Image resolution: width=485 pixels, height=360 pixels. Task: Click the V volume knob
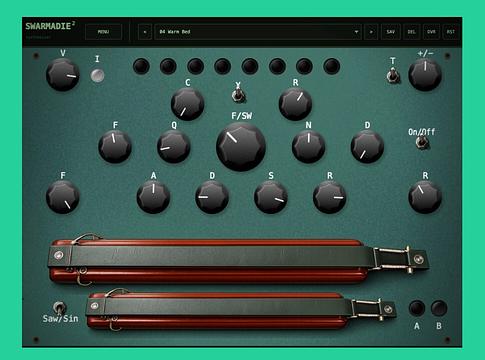63,75
